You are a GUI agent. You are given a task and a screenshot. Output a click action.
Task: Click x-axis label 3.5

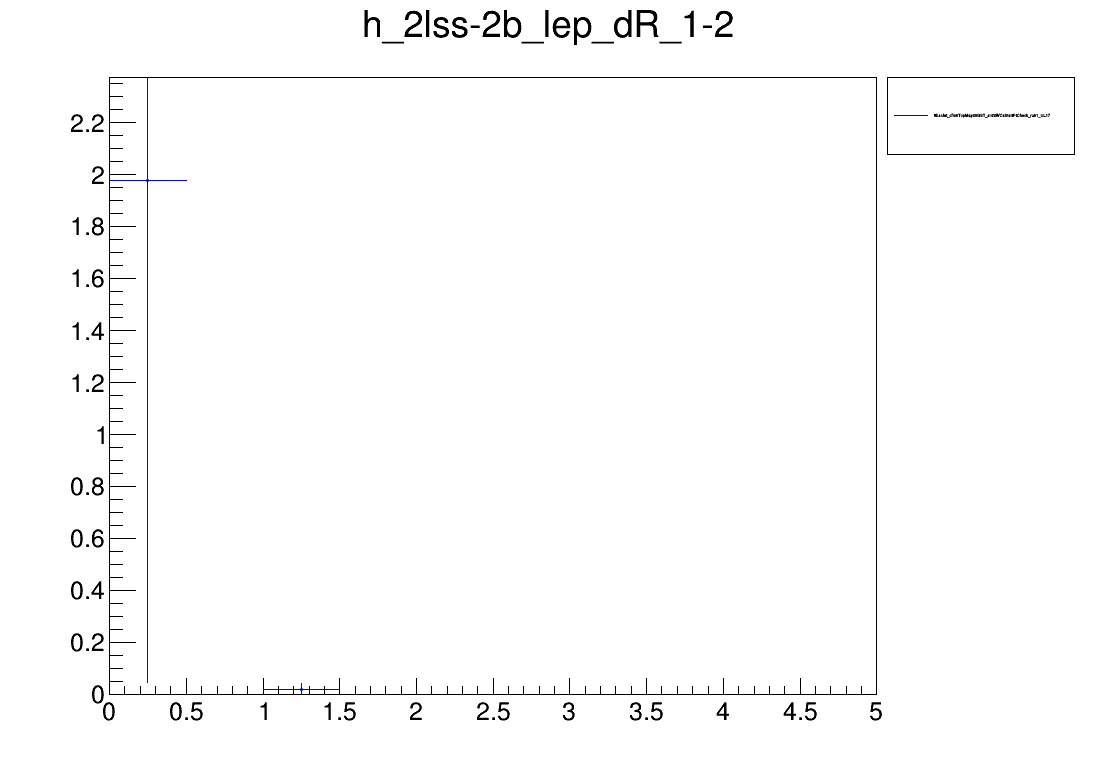coord(646,713)
